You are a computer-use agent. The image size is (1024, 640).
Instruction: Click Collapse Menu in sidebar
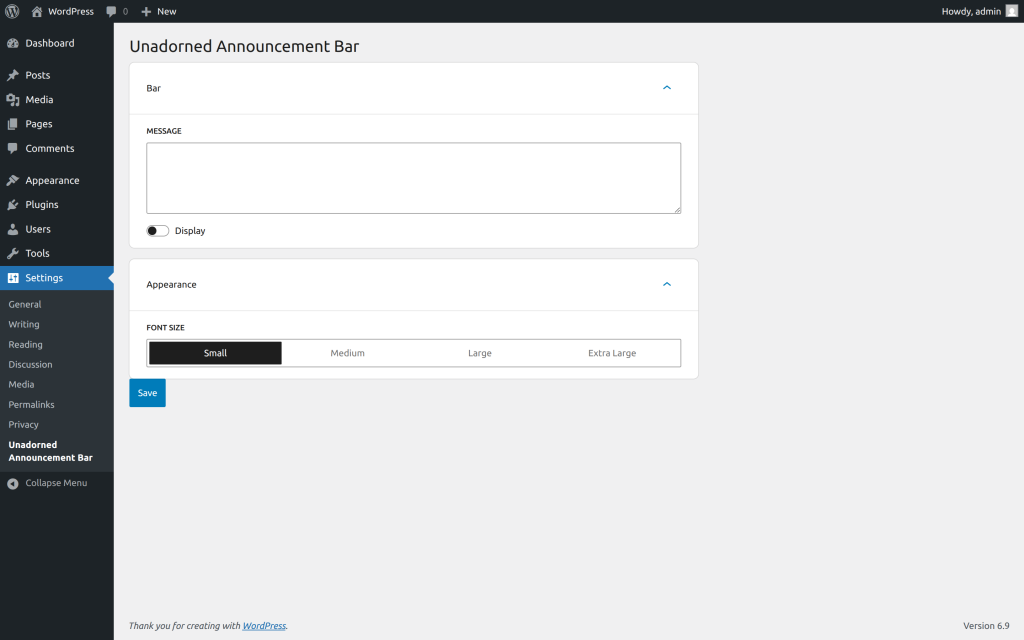coord(55,483)
